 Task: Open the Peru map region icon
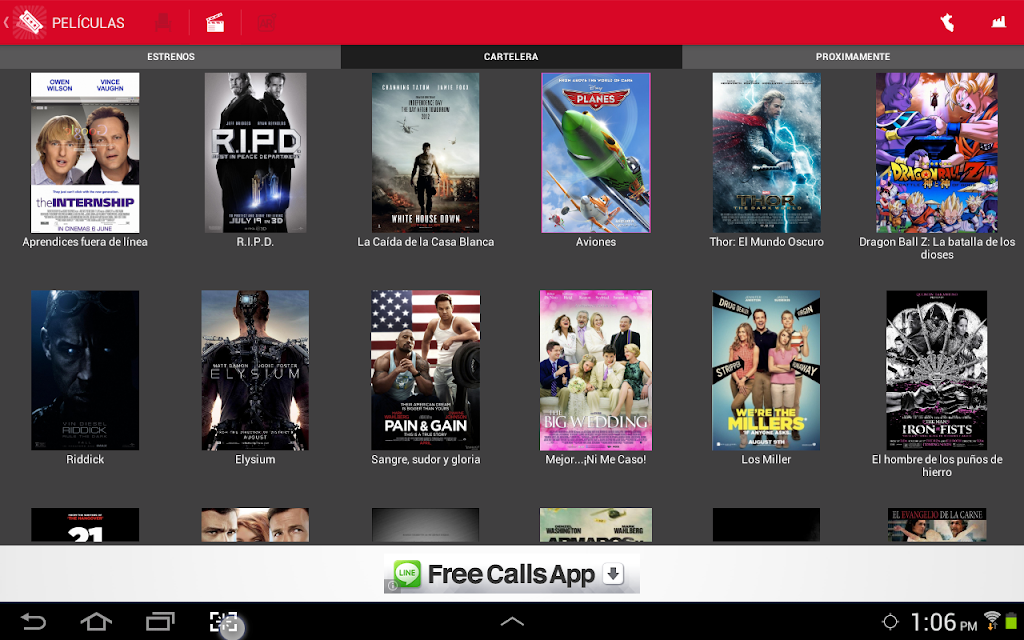pos(947,23)
